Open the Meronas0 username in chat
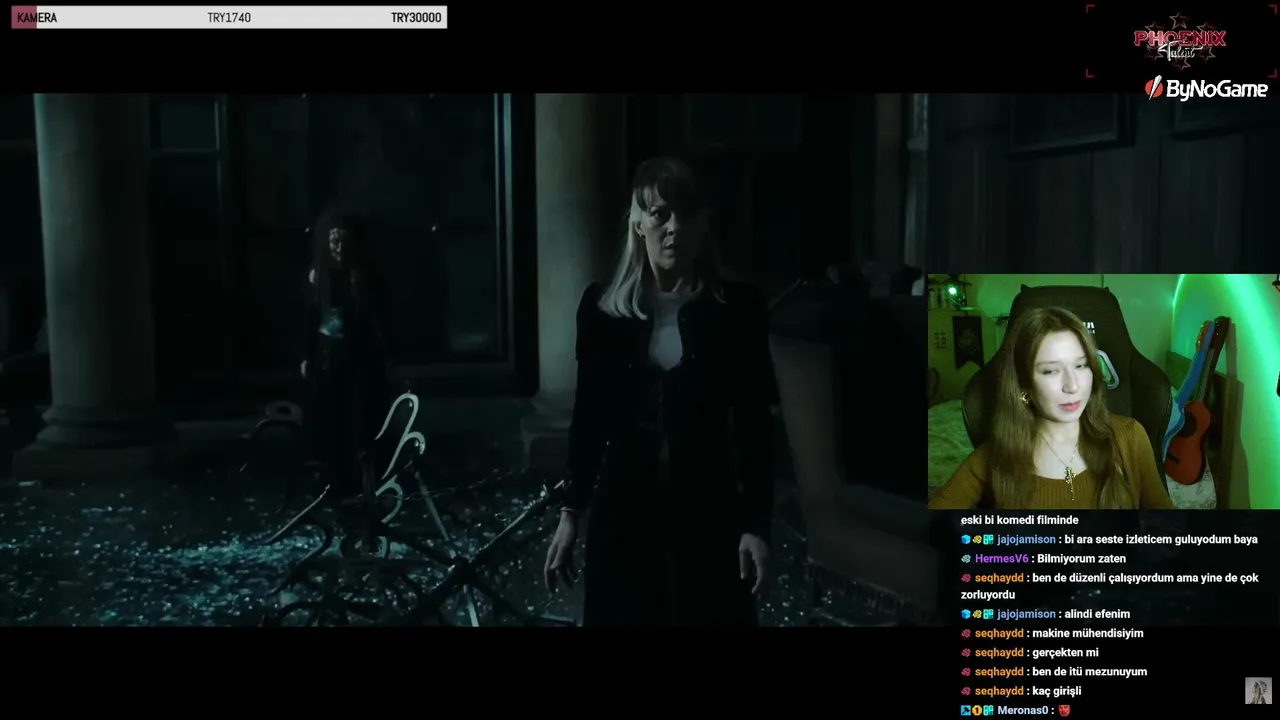 pyautogui.click(x=1023, y=710)
